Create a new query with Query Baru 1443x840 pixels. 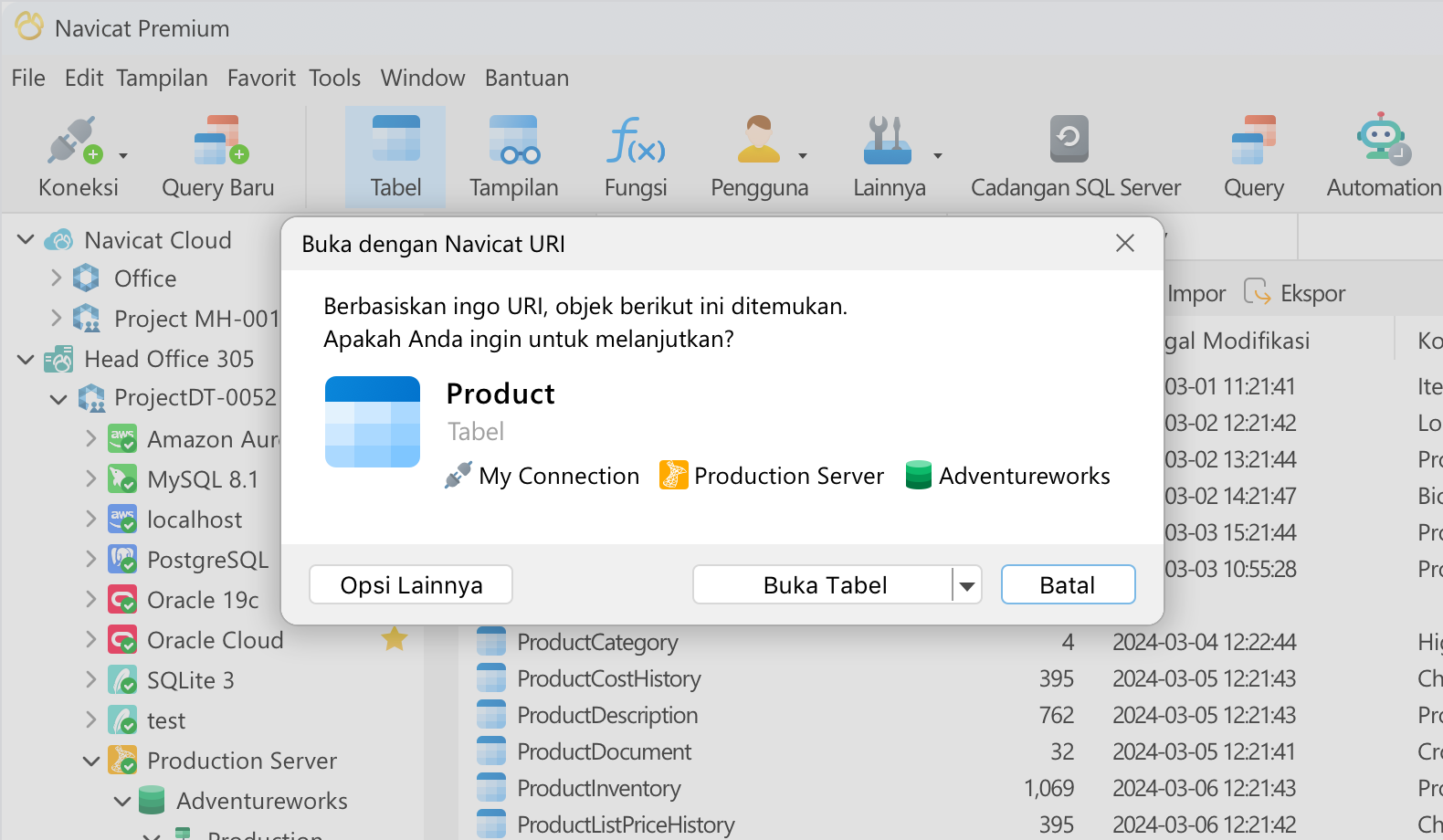218,156
